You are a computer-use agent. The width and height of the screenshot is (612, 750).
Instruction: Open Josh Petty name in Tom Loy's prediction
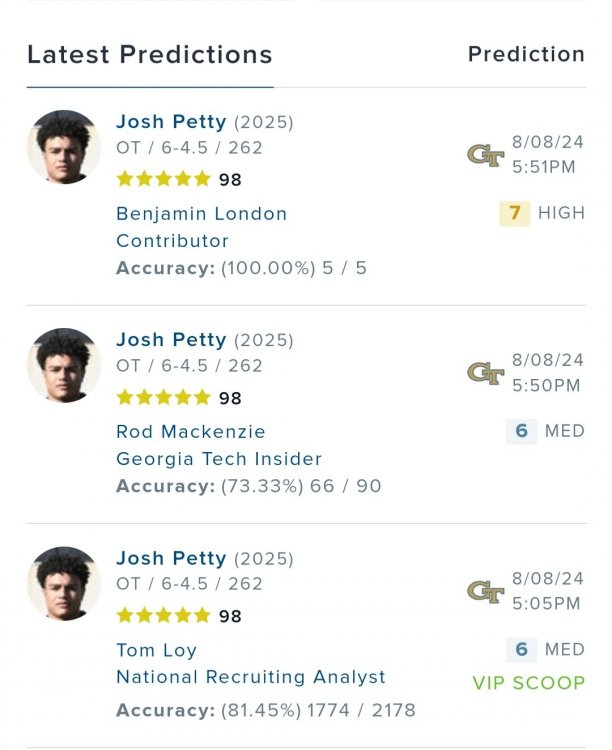coord(171,558)
